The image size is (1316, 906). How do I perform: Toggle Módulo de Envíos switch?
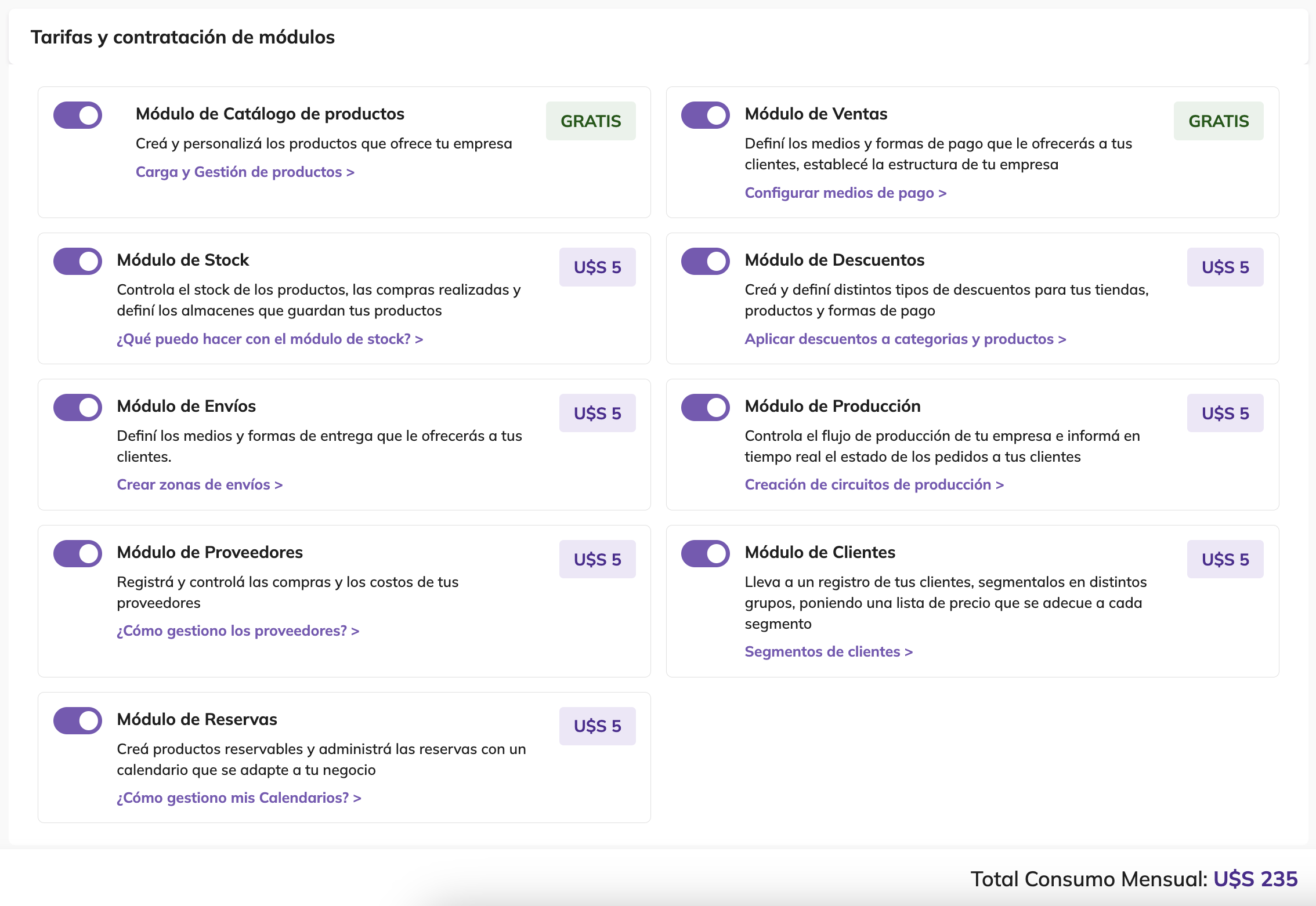pos(78,407)
